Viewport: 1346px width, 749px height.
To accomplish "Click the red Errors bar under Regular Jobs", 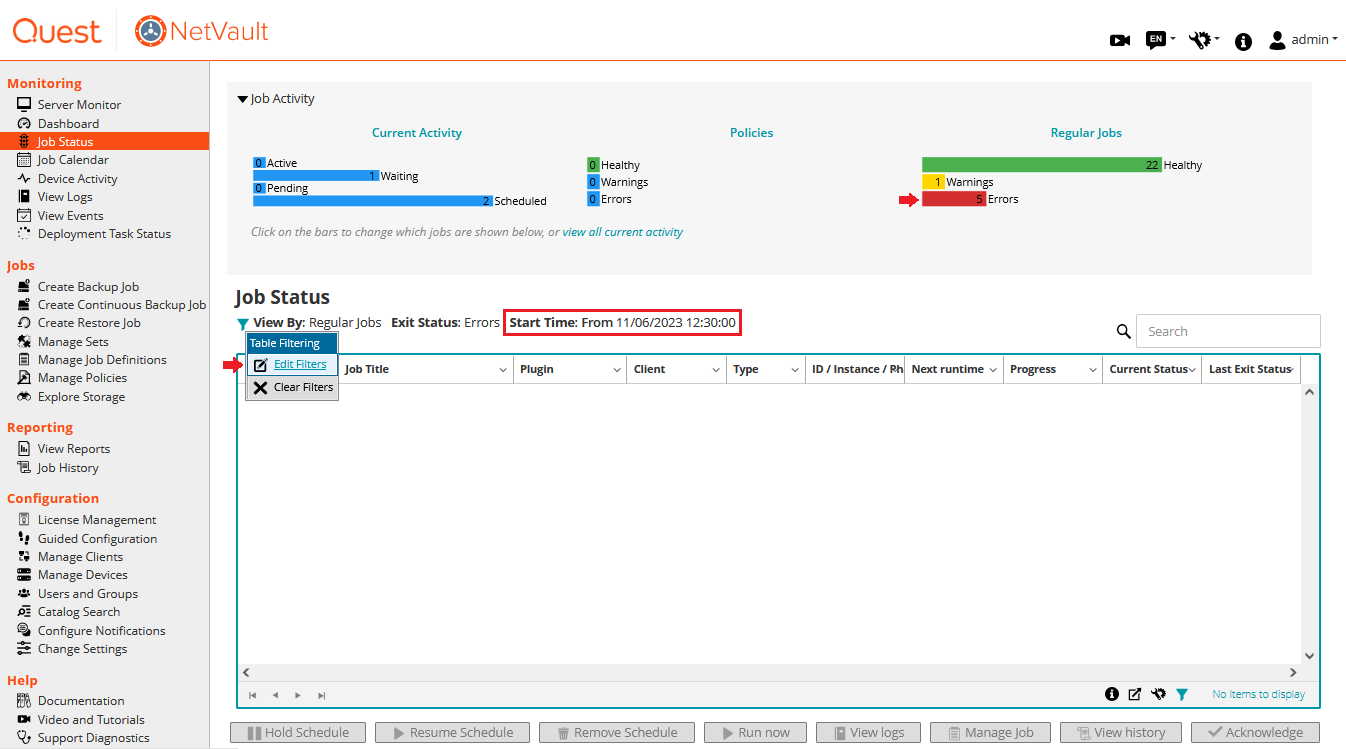I will click(953, 199).
